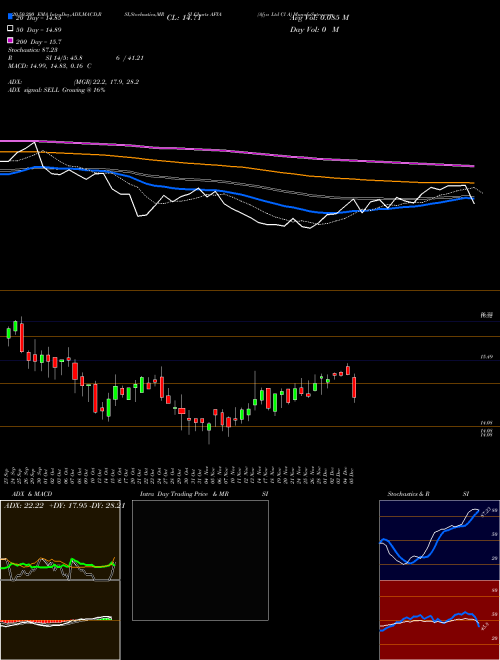Screen dimensions: 500x660
Task: Click the 'Stochastics: 87.28' reading
Action: tap(33, 50)
